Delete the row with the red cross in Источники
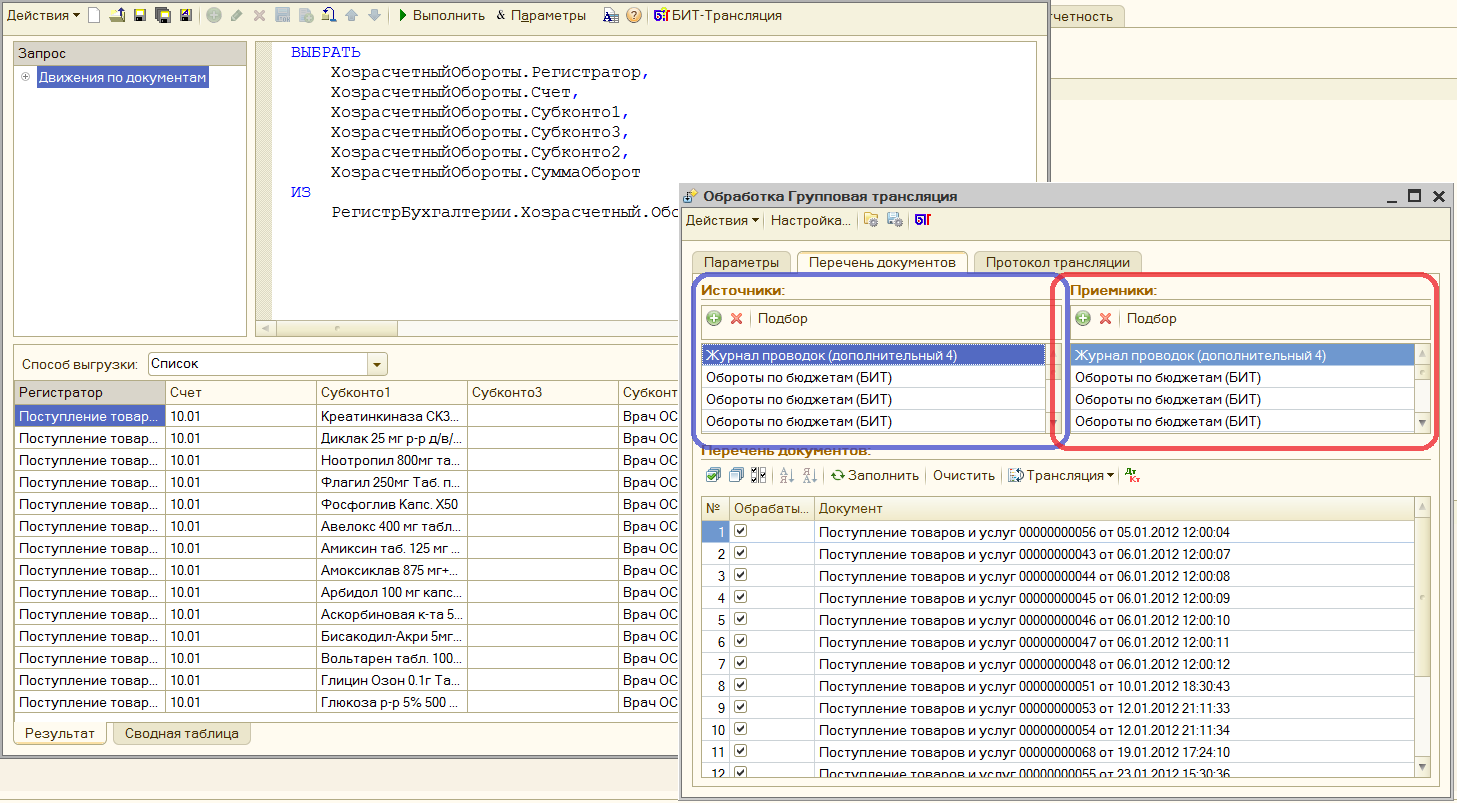 tap(737, 318)
